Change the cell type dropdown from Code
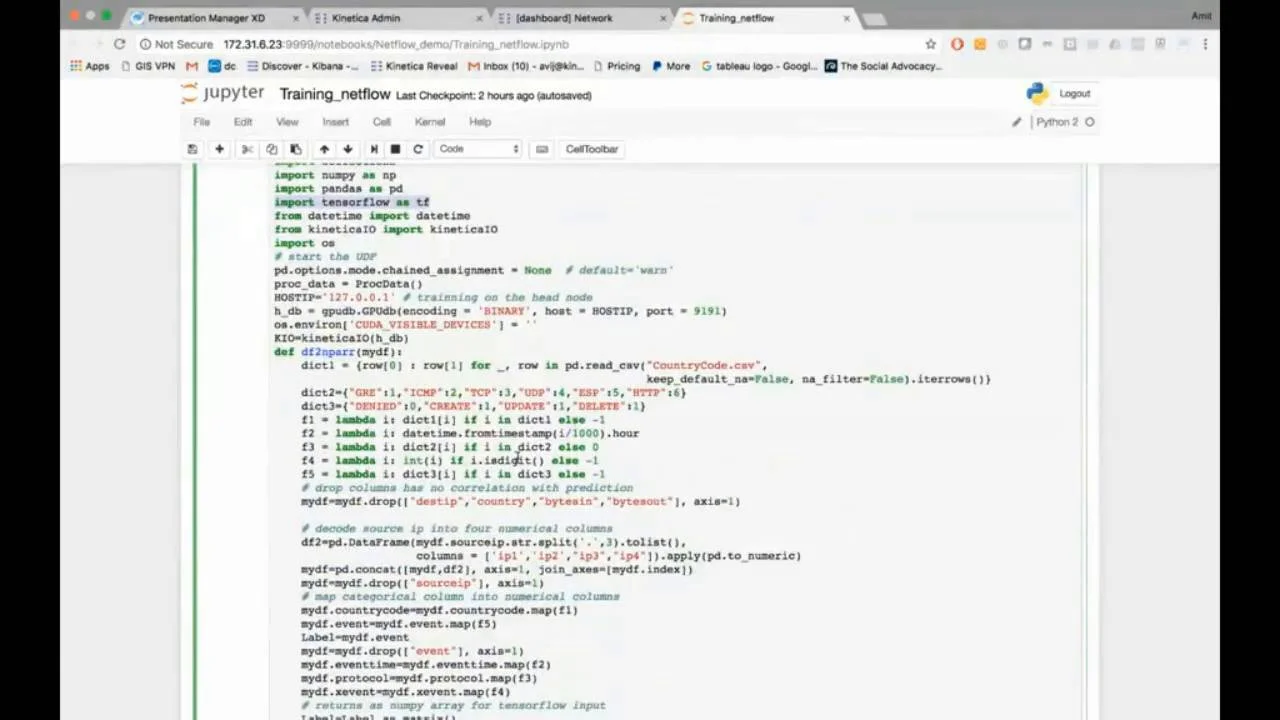The image size is (1280, 720). (479, 149)
